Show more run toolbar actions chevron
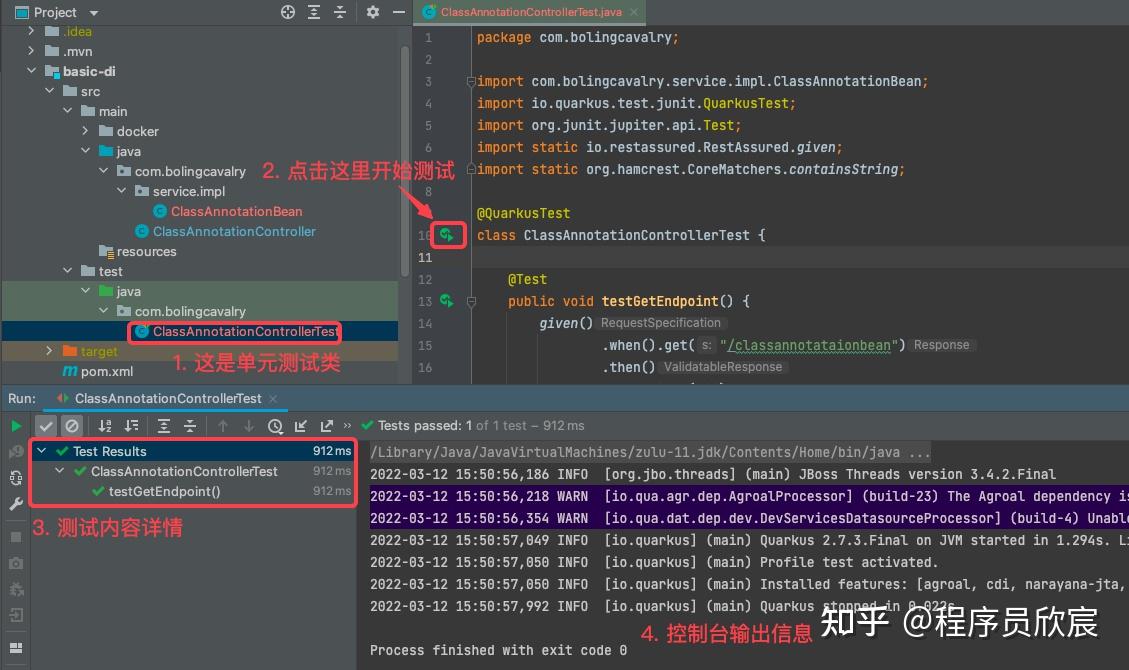The height and width of the screenshot is (670, 1129). coord(347,425)
